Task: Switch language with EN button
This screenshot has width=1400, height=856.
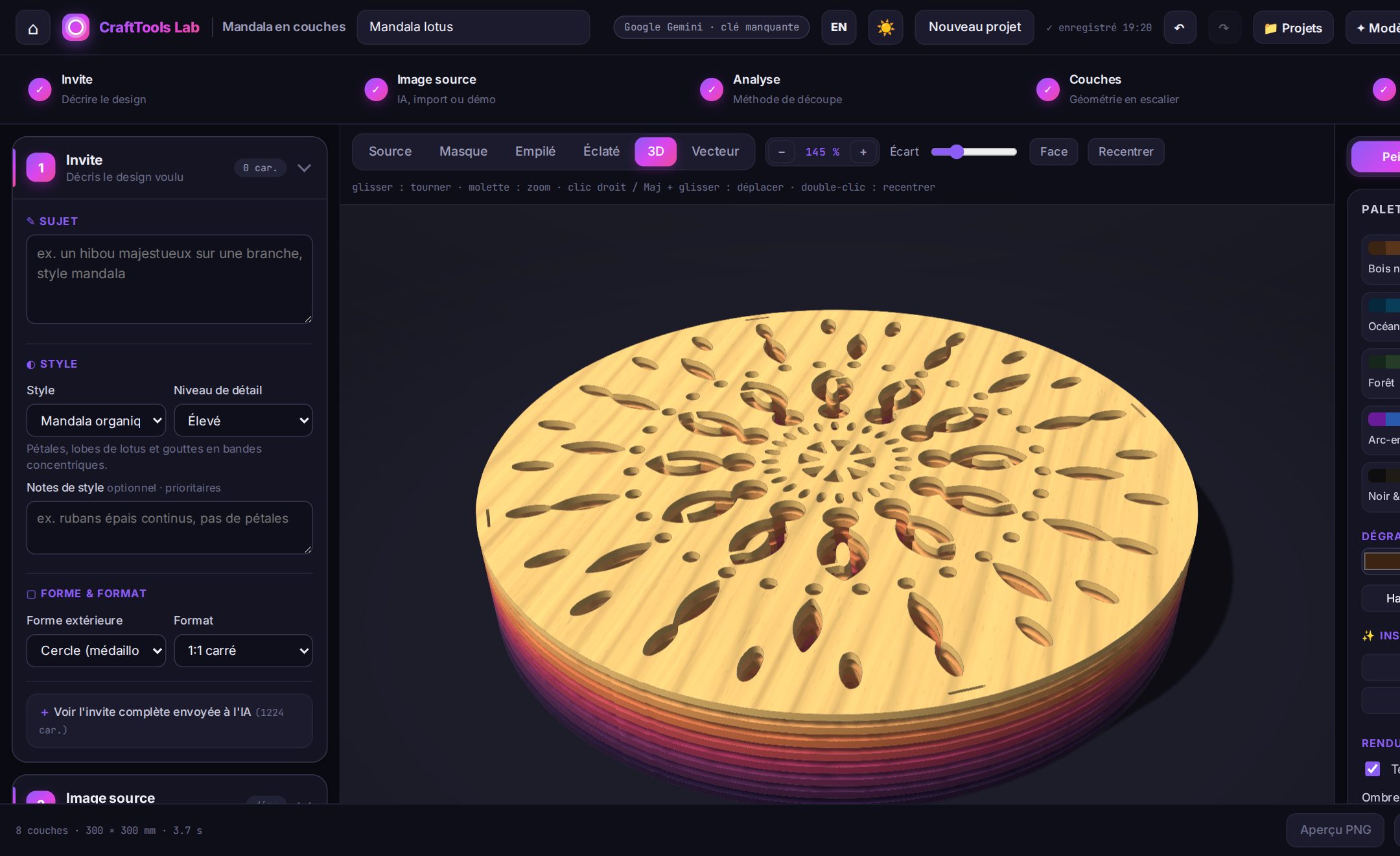Action: click(839, 27)
